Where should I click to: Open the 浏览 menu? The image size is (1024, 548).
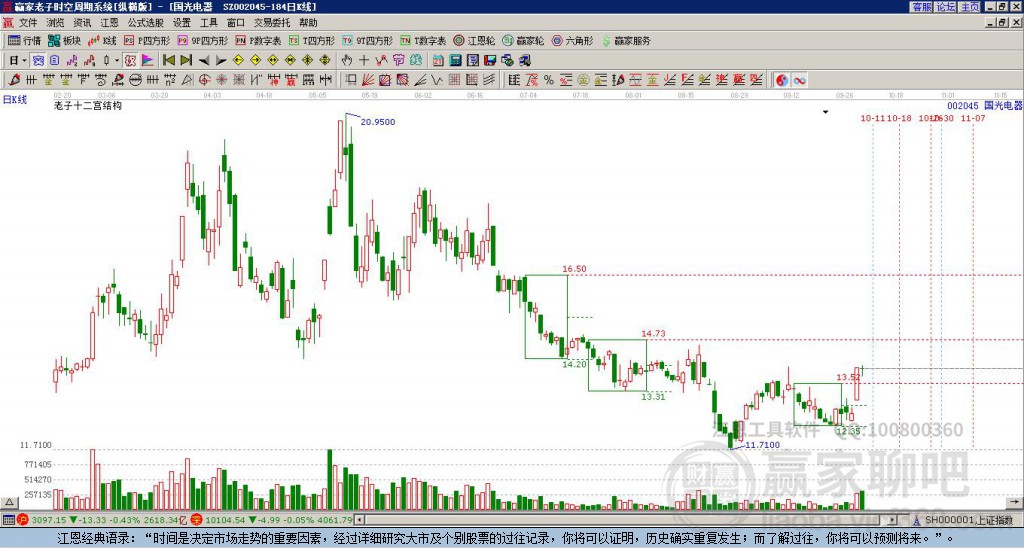tap(55, 23)
